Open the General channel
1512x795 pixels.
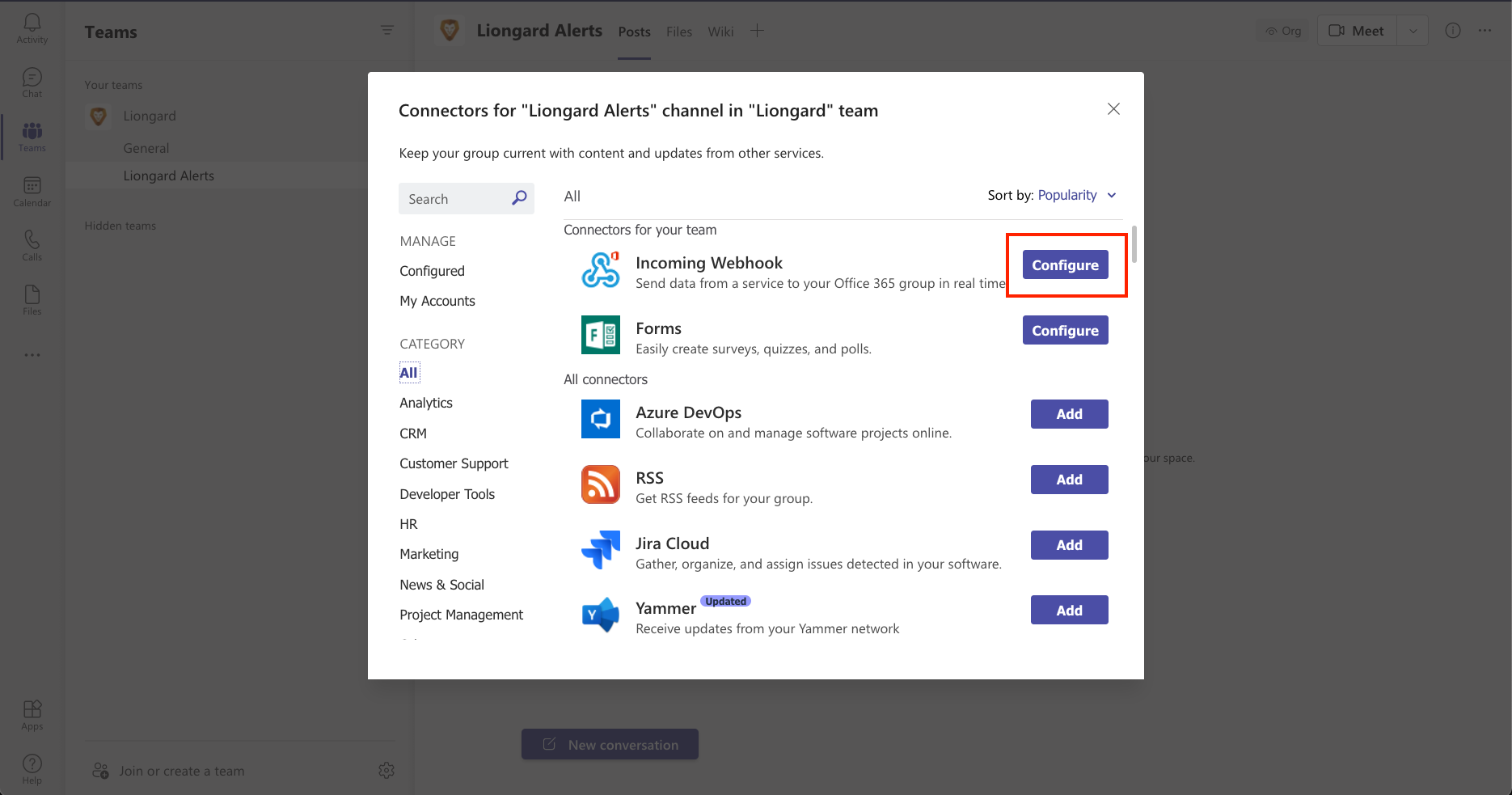[146, 148]
